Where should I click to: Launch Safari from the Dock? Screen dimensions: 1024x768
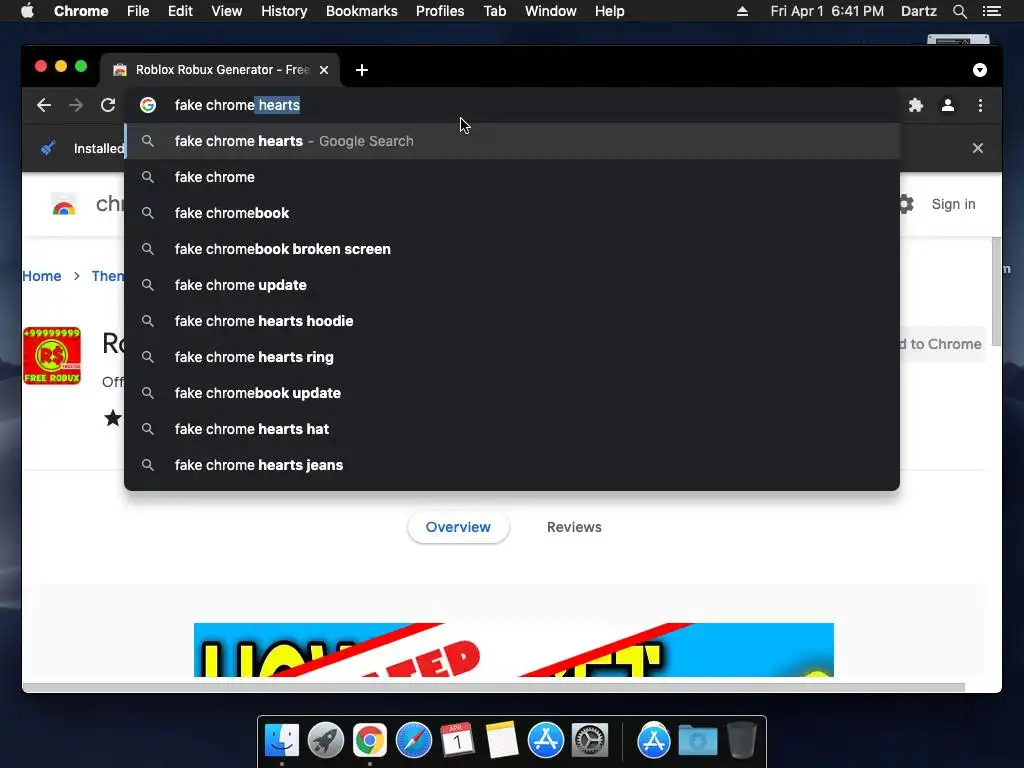tap(413, 741)
